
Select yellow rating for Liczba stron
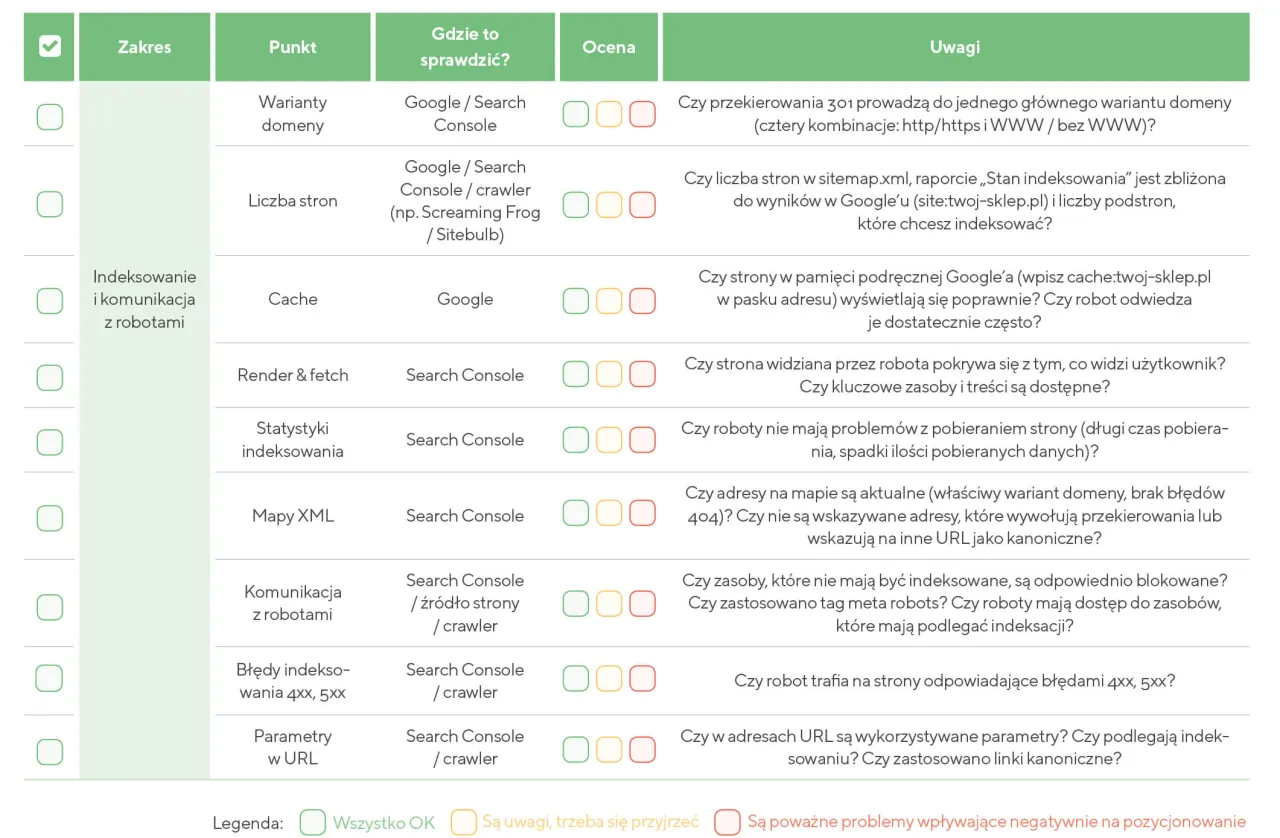[x=609, y=205]
